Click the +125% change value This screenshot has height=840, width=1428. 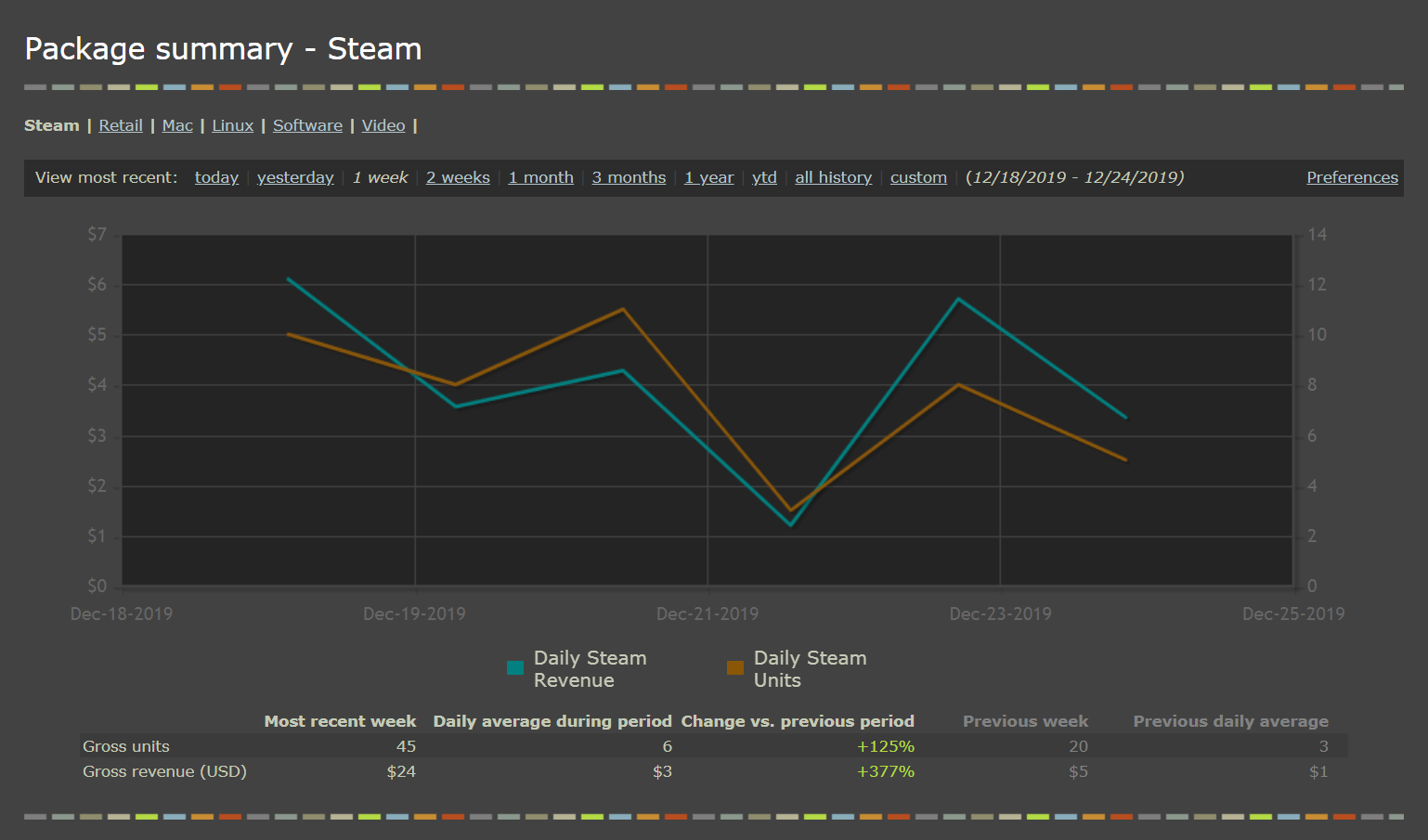pos(886,746)
